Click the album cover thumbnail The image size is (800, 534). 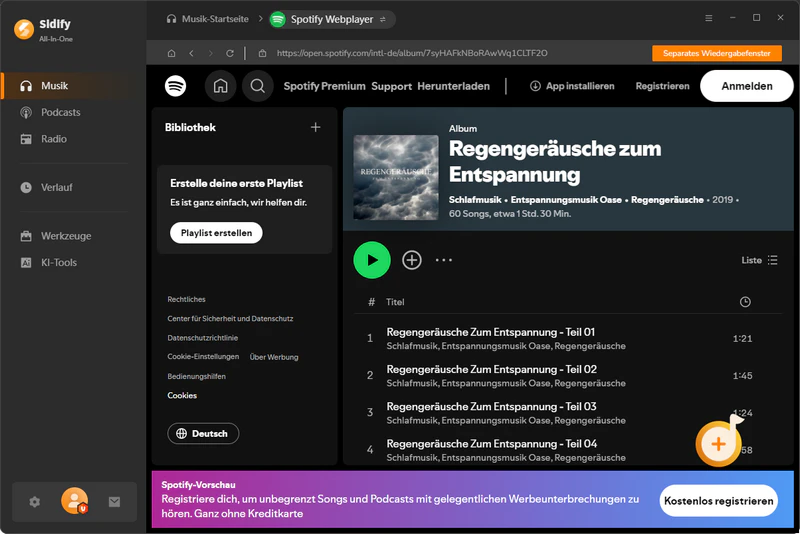pyautogui.click(x=396, y=177)
